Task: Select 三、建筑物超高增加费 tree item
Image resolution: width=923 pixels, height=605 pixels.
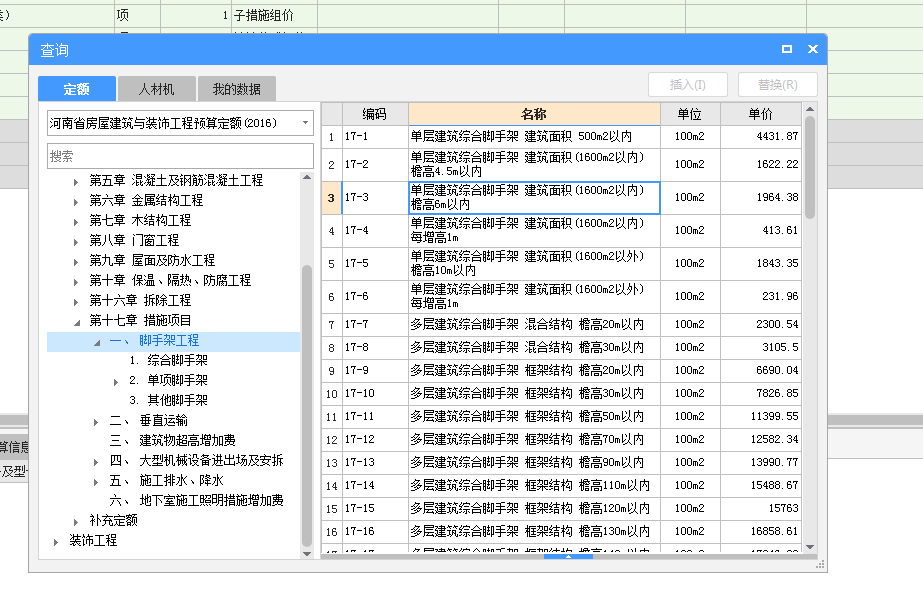Action: (x=172, y=440)
